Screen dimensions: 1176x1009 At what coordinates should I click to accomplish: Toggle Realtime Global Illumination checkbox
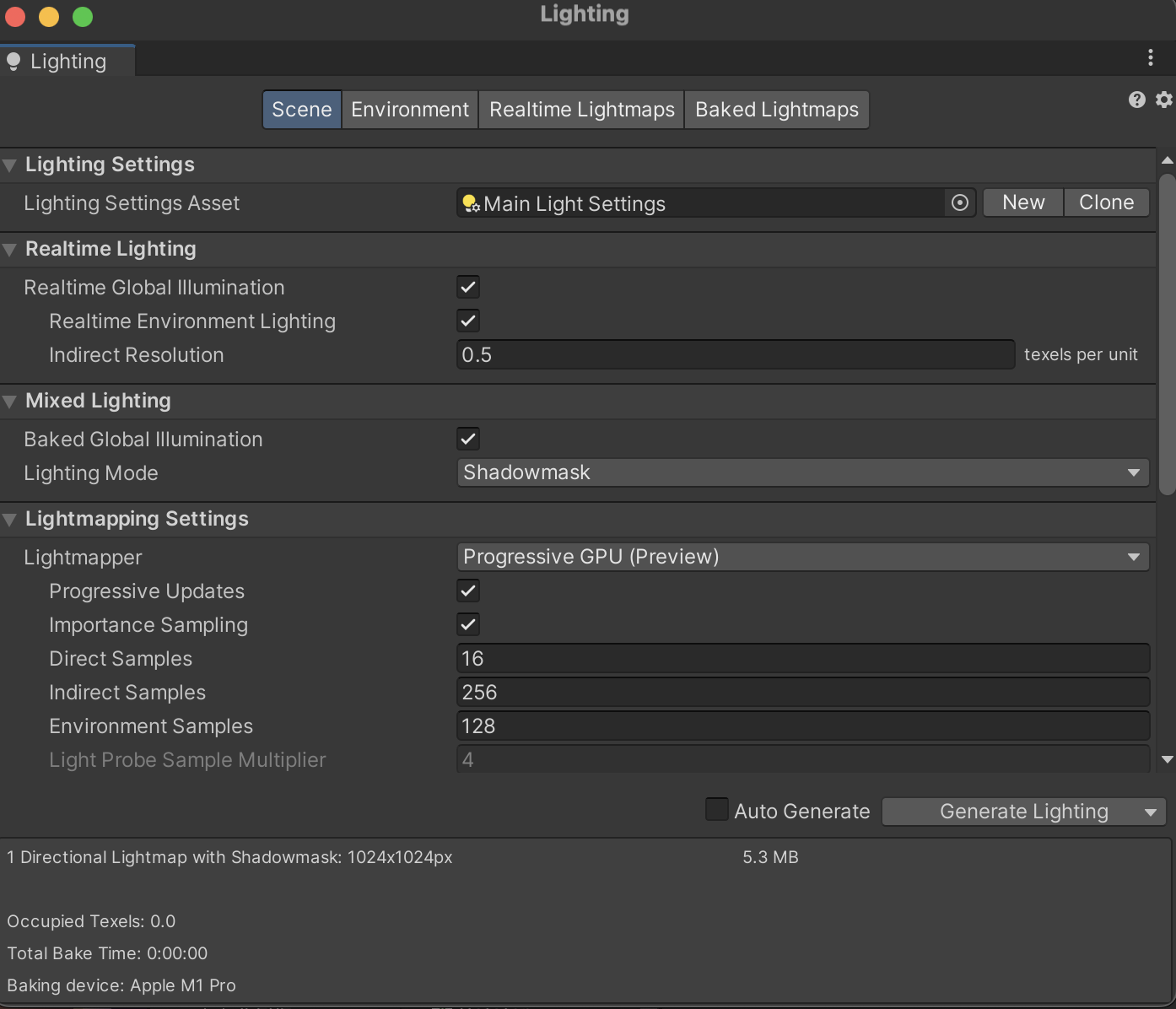pyautogui.click(x=468, y=287)
